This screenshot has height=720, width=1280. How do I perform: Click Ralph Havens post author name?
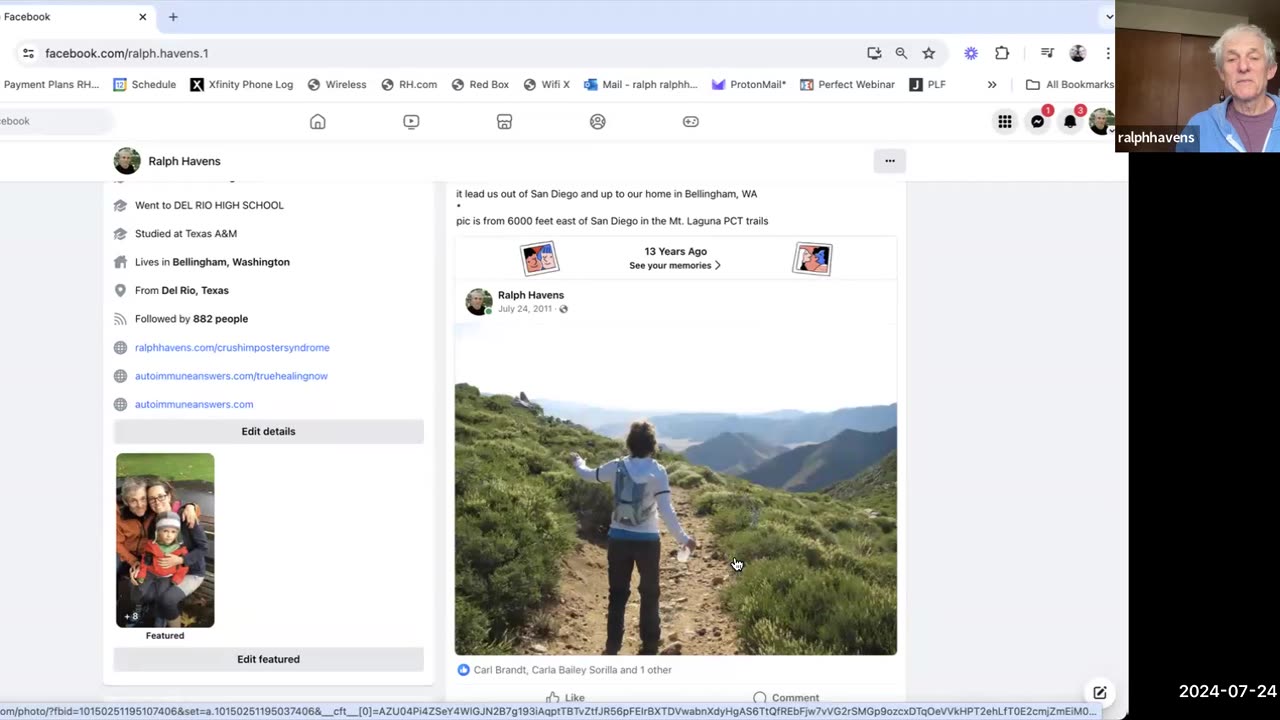pos(531,295)
